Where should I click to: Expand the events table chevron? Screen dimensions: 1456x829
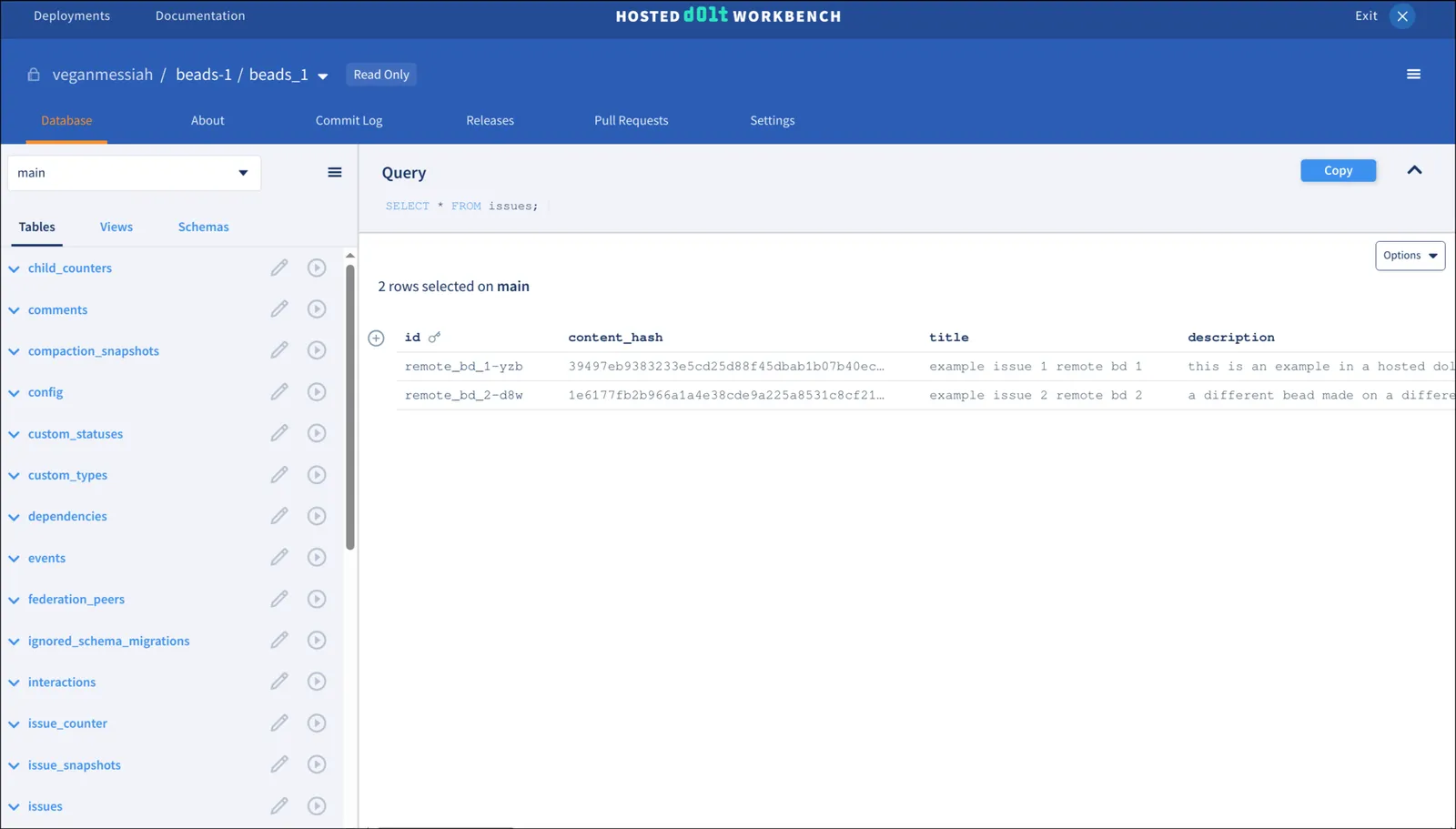[15, 560]
